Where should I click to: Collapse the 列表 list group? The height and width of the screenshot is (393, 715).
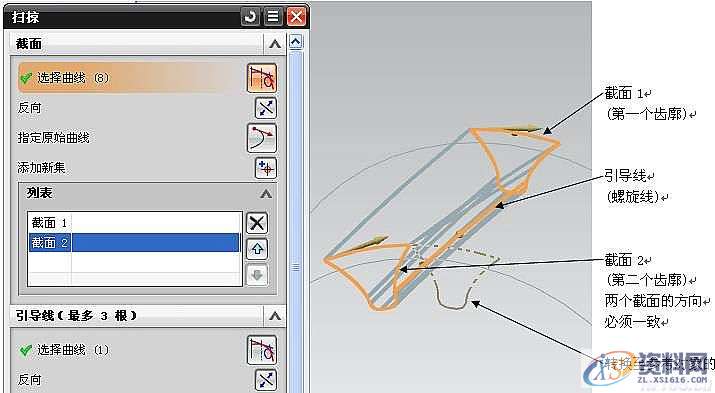[x=266, y=194]
